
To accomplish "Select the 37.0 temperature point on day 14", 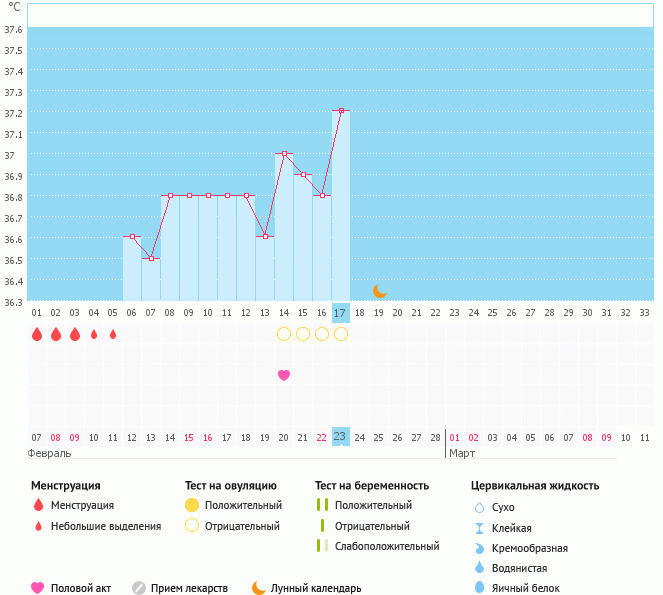I will click(284, 154).
